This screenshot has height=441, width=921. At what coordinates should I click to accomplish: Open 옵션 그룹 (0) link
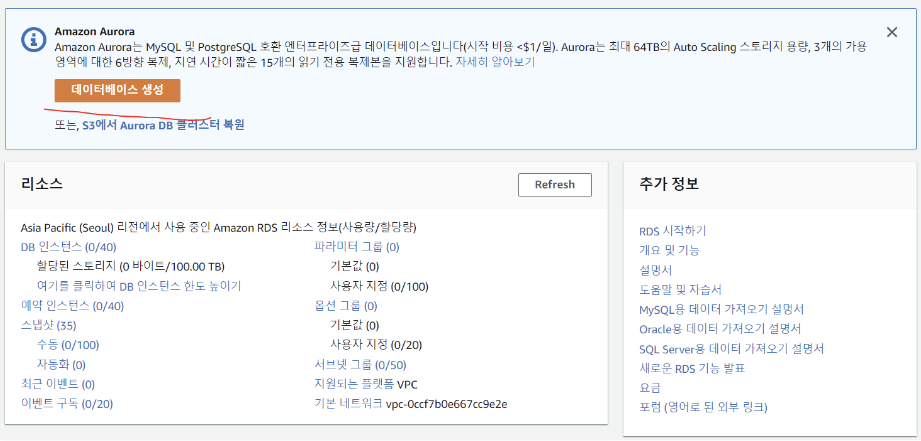click(346, 306)
